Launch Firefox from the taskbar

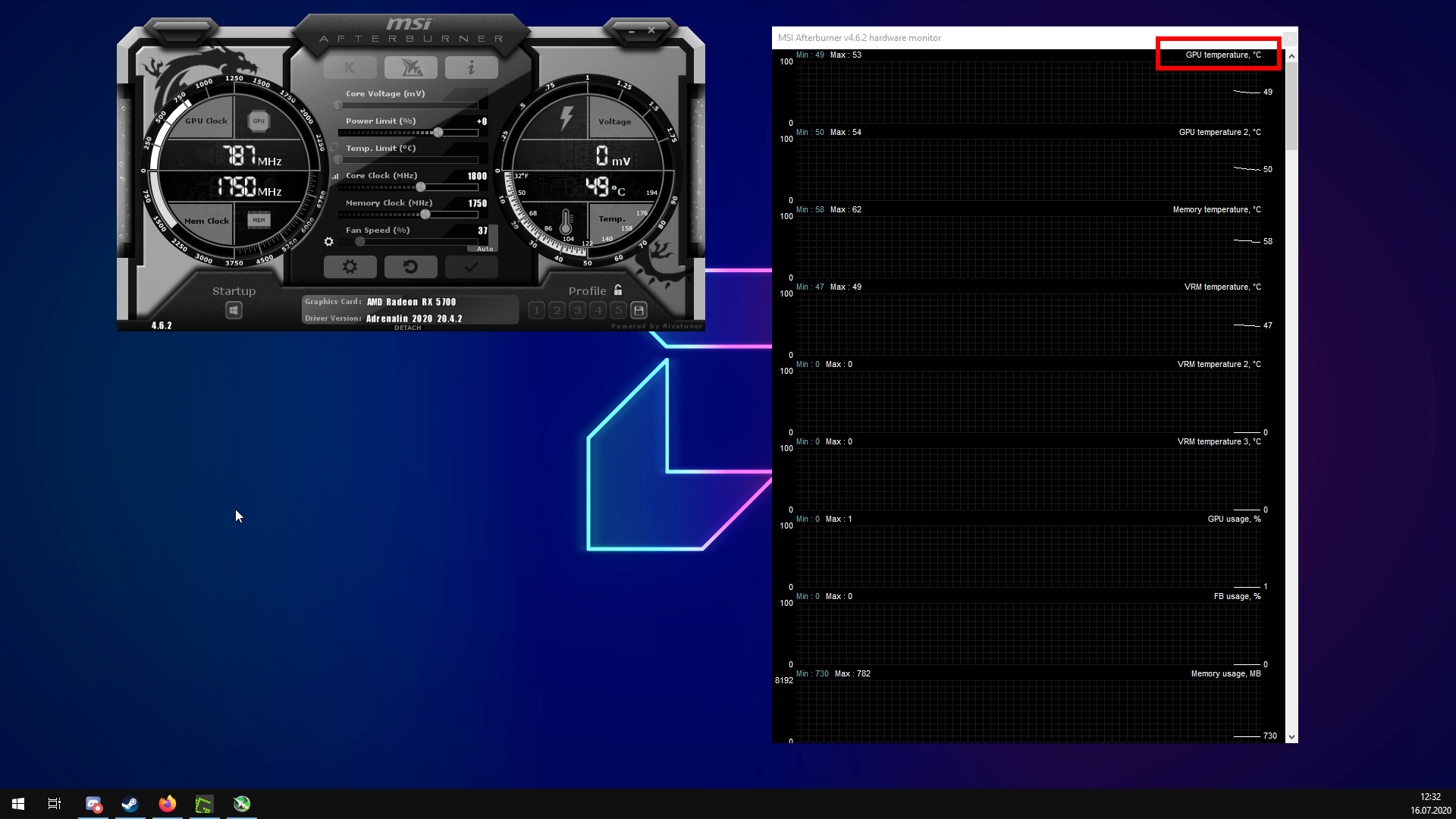coord(167,803)
